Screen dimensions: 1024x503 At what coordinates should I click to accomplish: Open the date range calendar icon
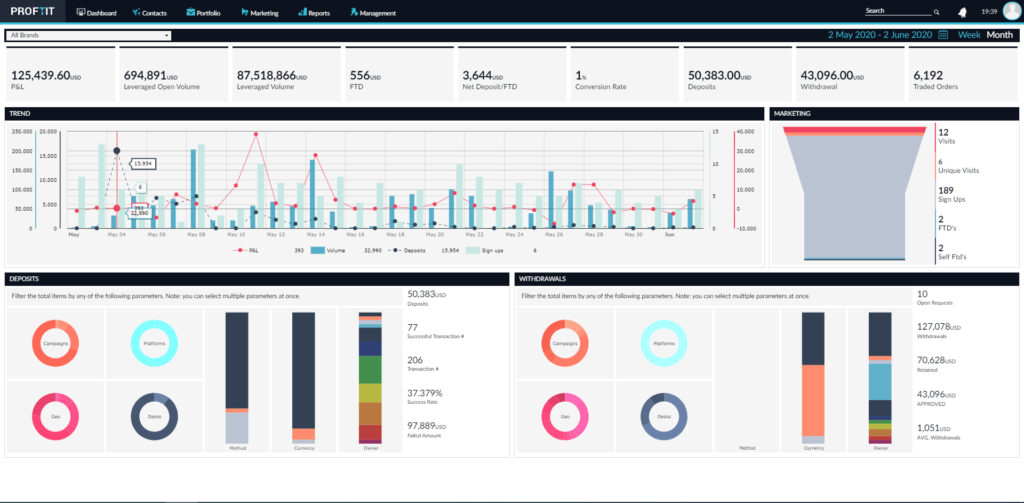click(943, 35)
